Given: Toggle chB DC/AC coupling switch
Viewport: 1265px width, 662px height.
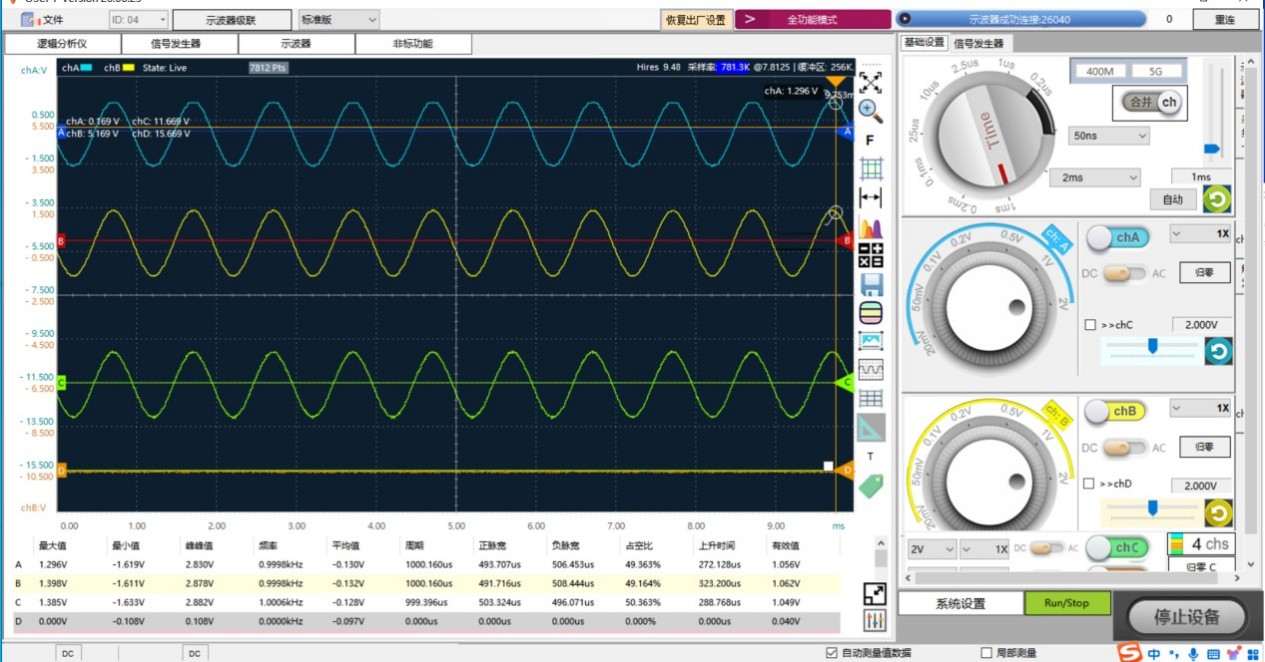Looking at the screenshot, I should click(x=1125, y=447).
